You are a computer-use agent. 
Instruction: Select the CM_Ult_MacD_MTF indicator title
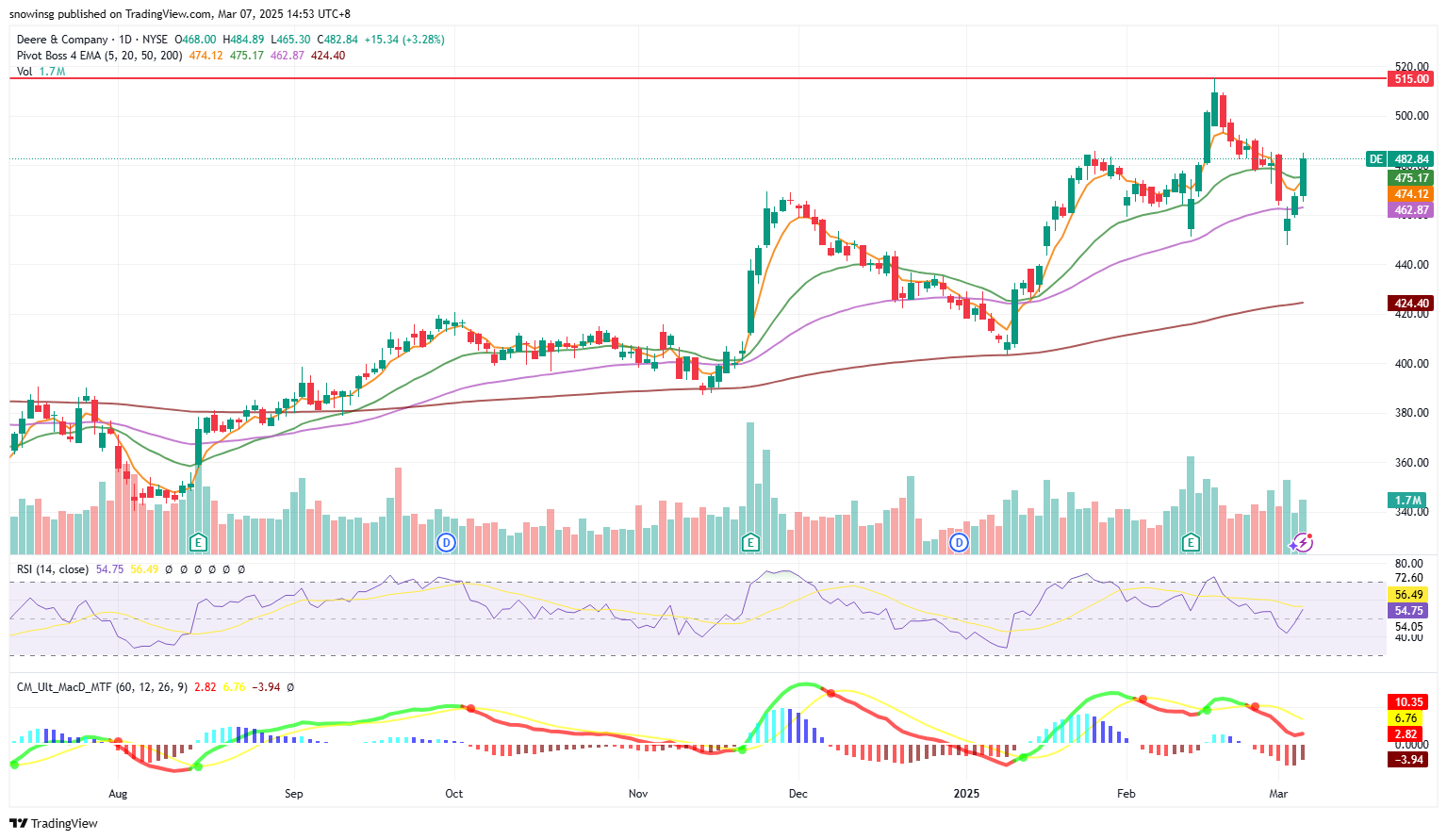point(102,687)
